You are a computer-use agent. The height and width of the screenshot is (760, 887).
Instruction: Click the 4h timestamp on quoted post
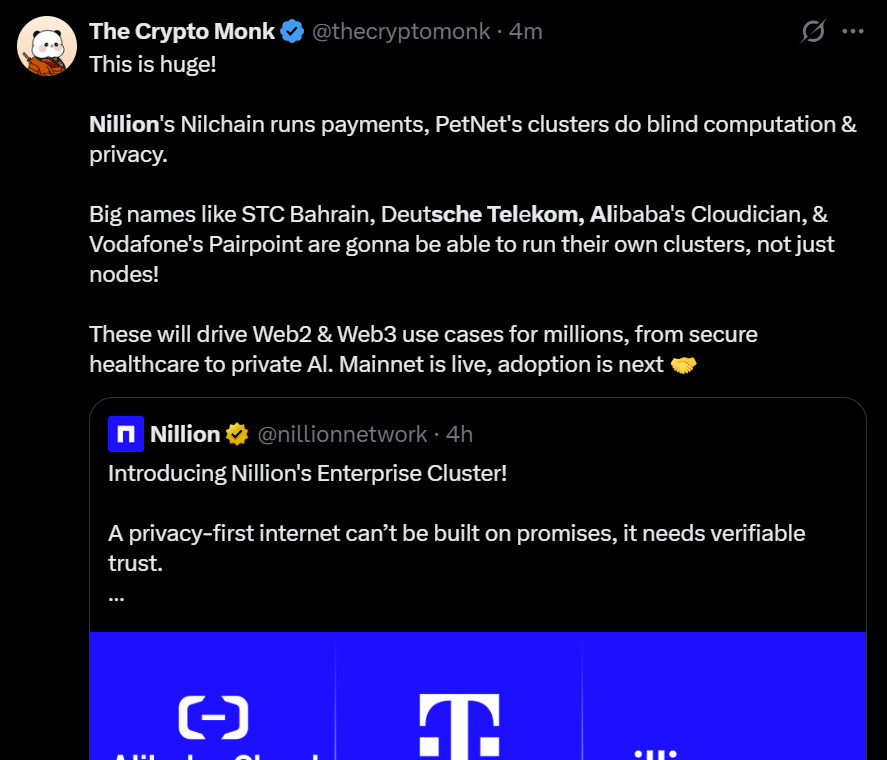pos(459,434)
